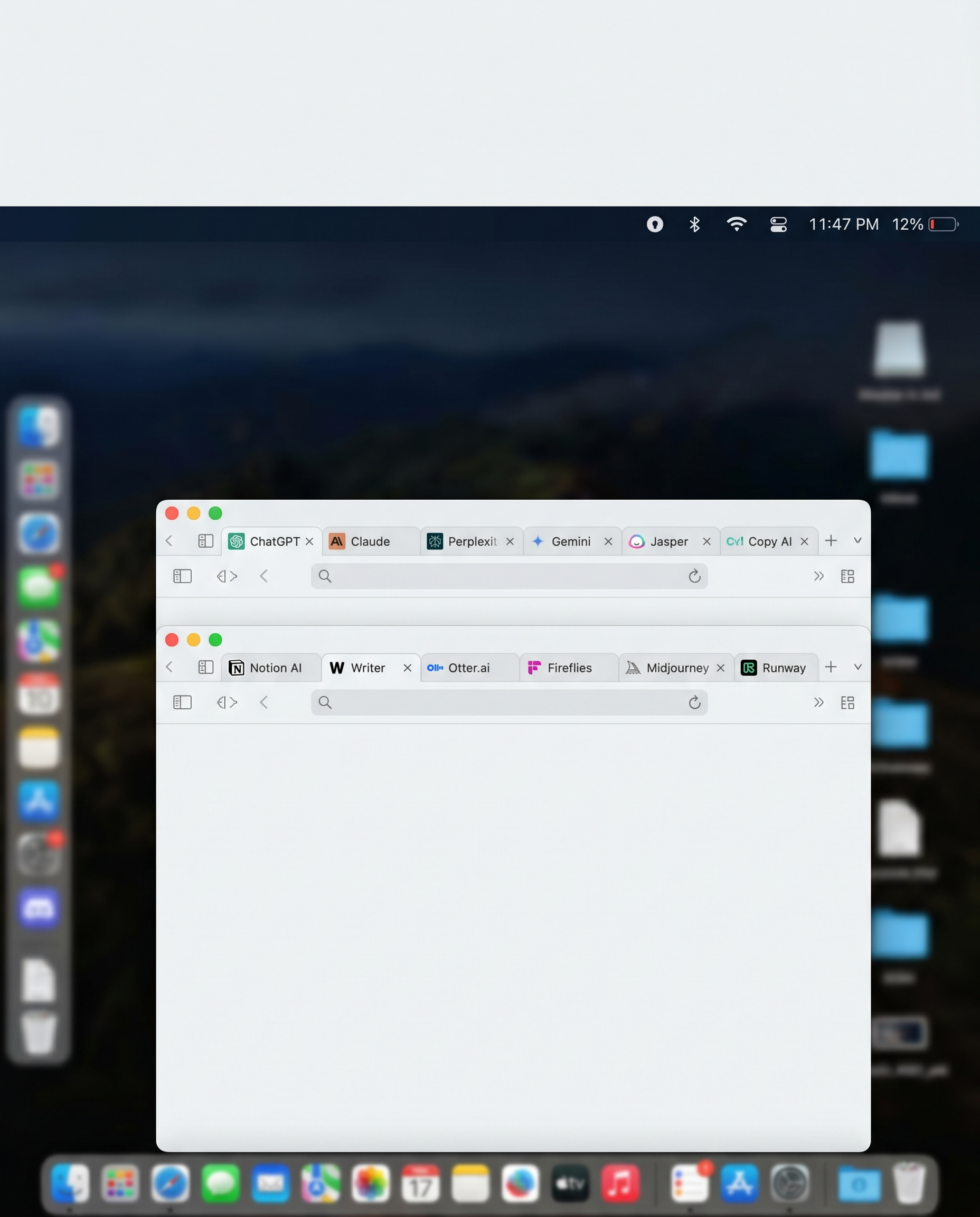
Task: Add a new tab in top window
Action: tap(831, 541)
